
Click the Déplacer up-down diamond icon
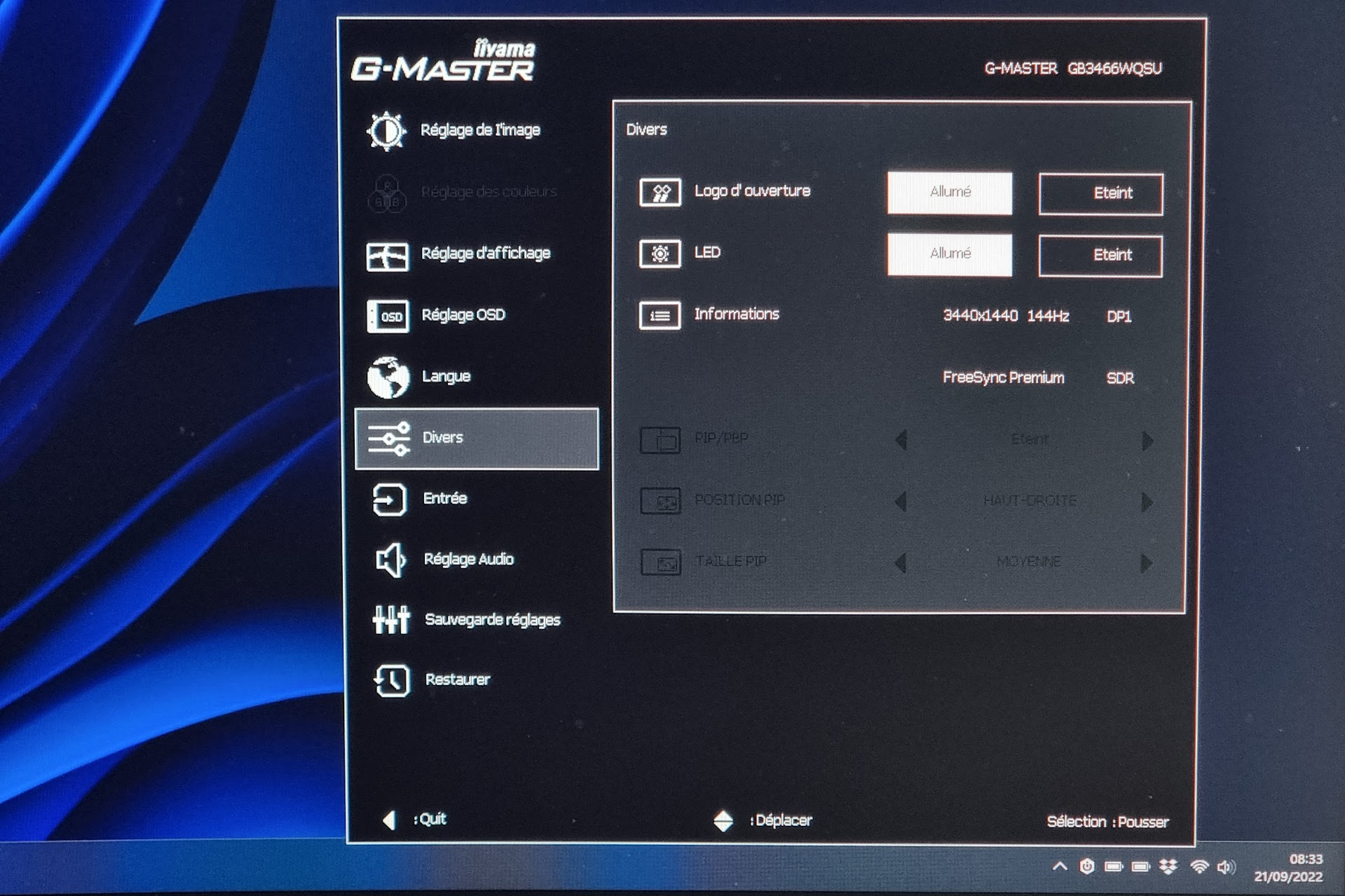723,820
